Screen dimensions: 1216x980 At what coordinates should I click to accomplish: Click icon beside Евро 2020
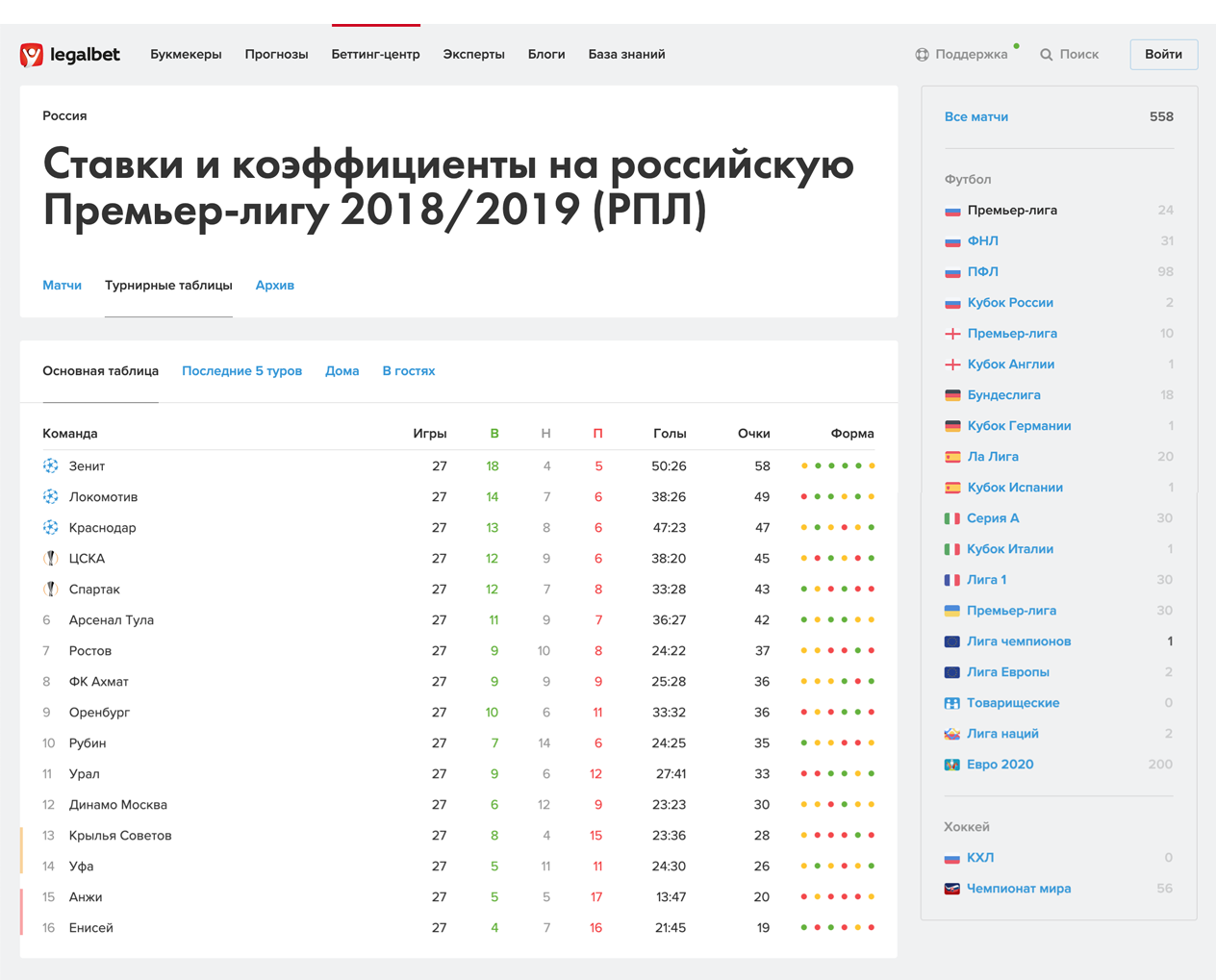click(x=952, y=765)
